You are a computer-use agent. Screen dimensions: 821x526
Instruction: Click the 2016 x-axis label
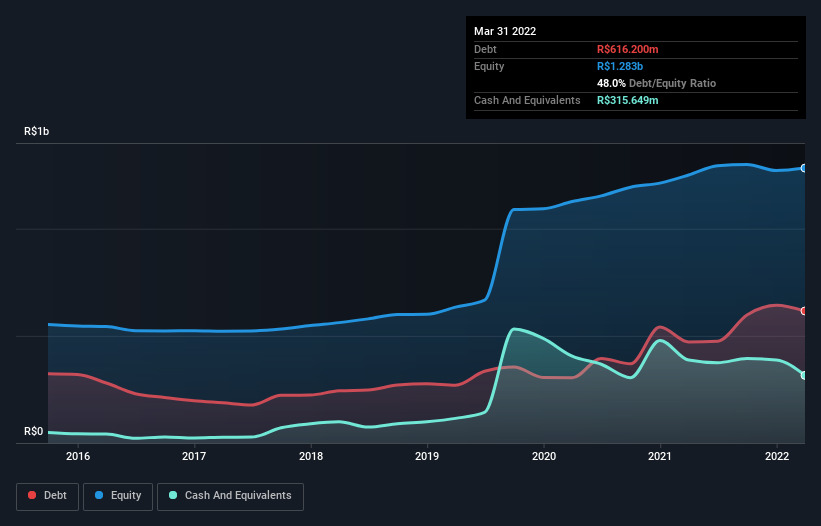click(78, 456)
